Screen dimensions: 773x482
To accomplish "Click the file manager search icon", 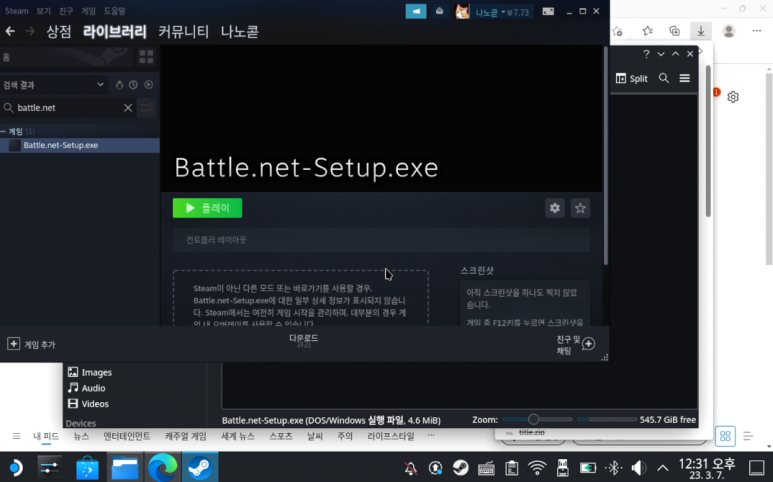I will coord(664,78).
